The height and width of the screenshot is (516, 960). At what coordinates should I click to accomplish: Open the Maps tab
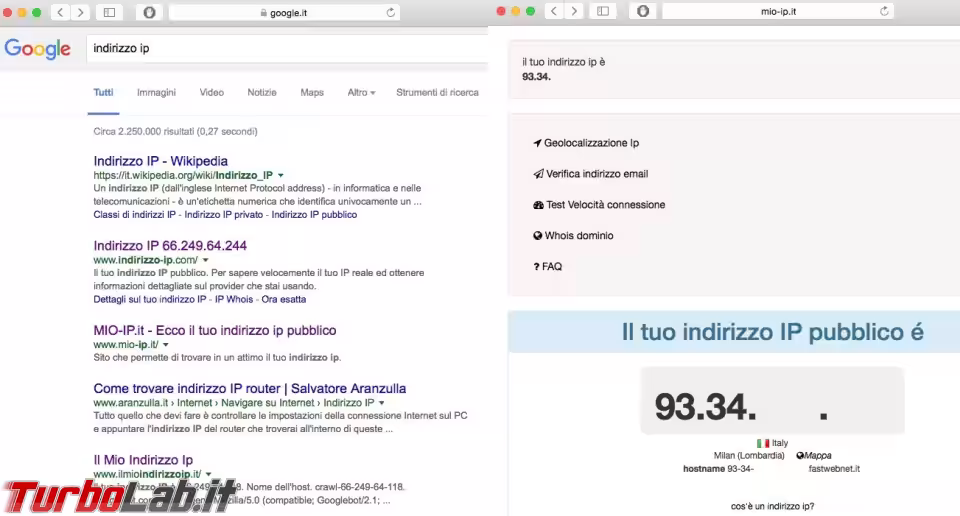click(312, 92)
